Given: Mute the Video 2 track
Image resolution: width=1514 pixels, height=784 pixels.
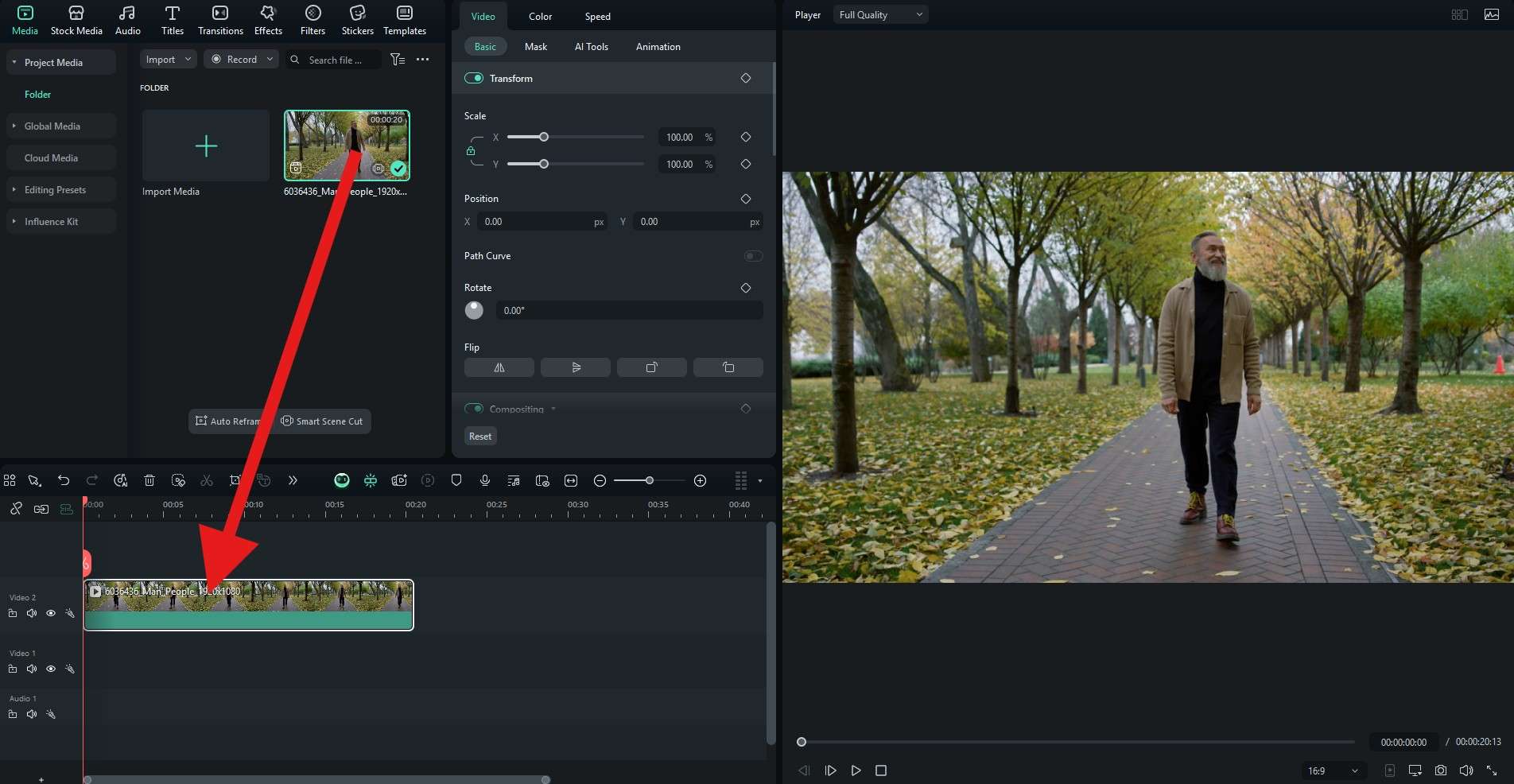Looking at the screenshot, I should click(32, 613).
